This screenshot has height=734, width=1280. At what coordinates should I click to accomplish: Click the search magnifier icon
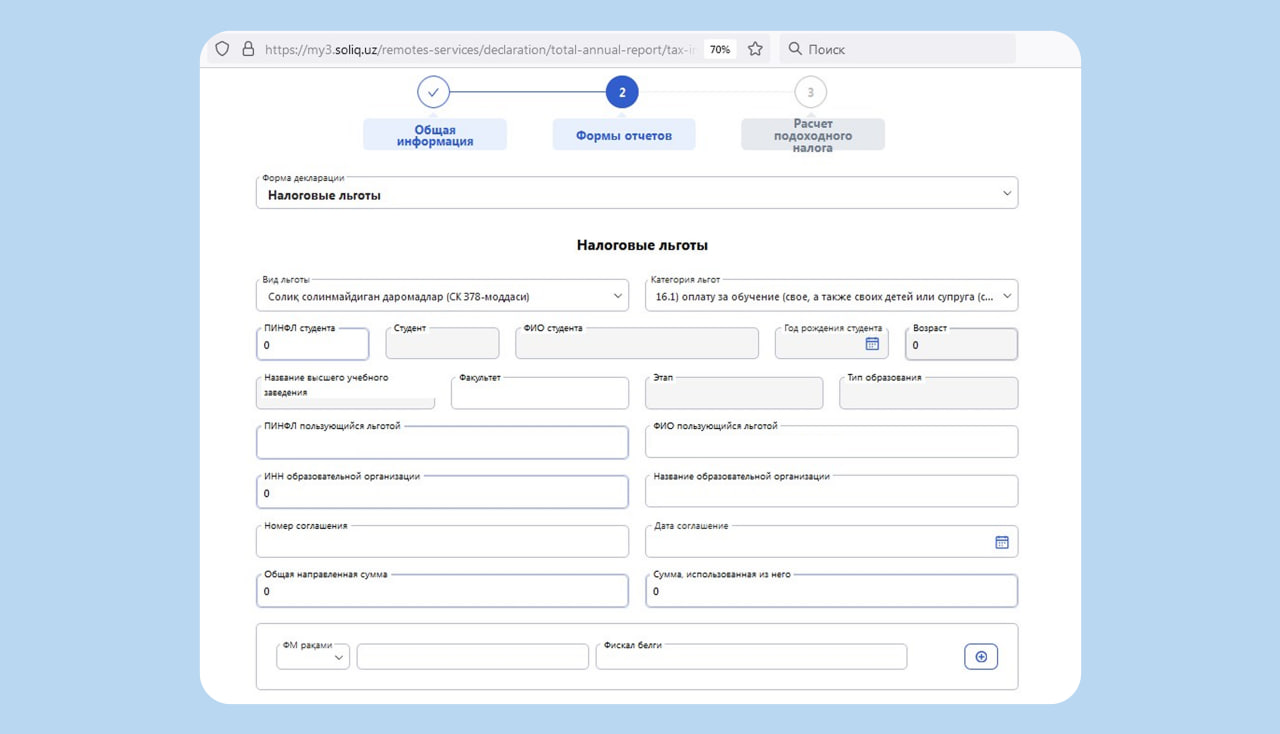(x=795, y=49)
